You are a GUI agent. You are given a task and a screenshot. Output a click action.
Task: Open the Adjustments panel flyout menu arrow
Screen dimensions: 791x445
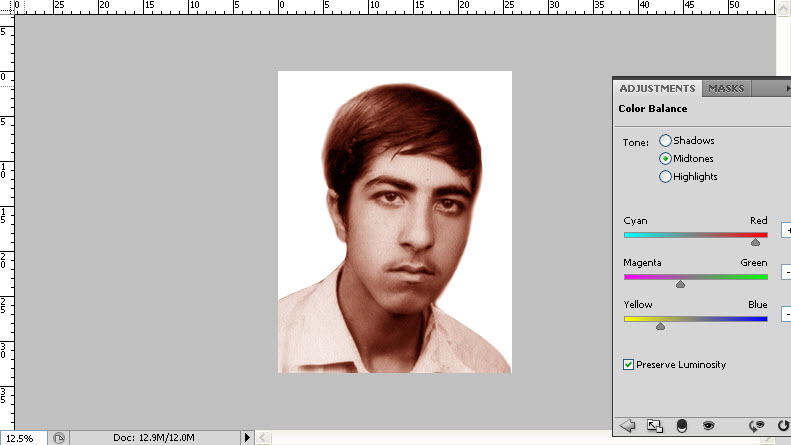787,88
